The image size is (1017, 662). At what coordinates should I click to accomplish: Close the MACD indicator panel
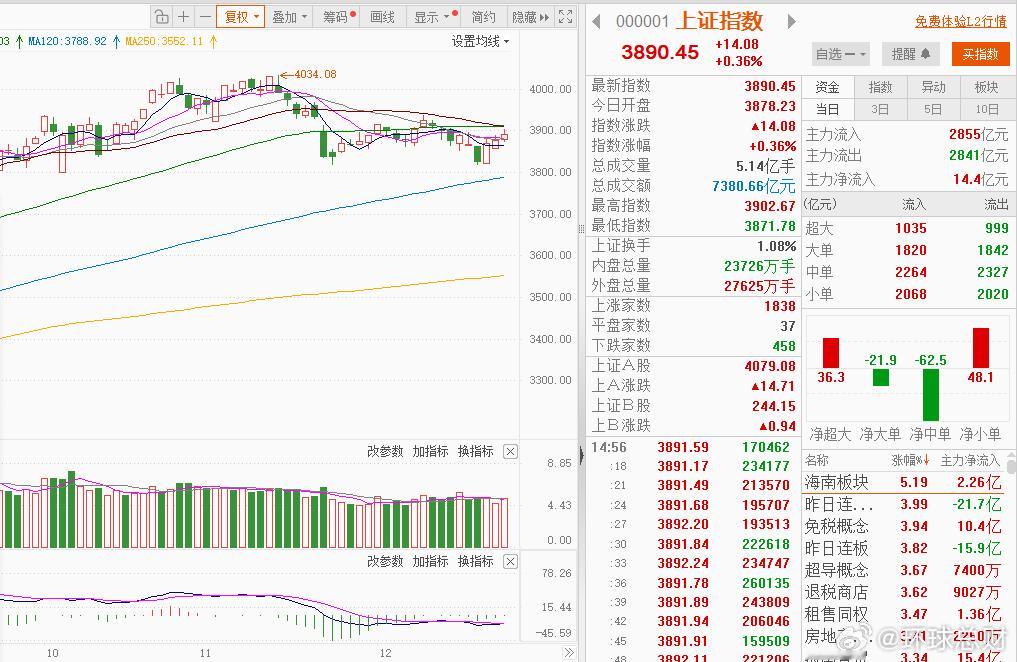[x=511, y=562]
